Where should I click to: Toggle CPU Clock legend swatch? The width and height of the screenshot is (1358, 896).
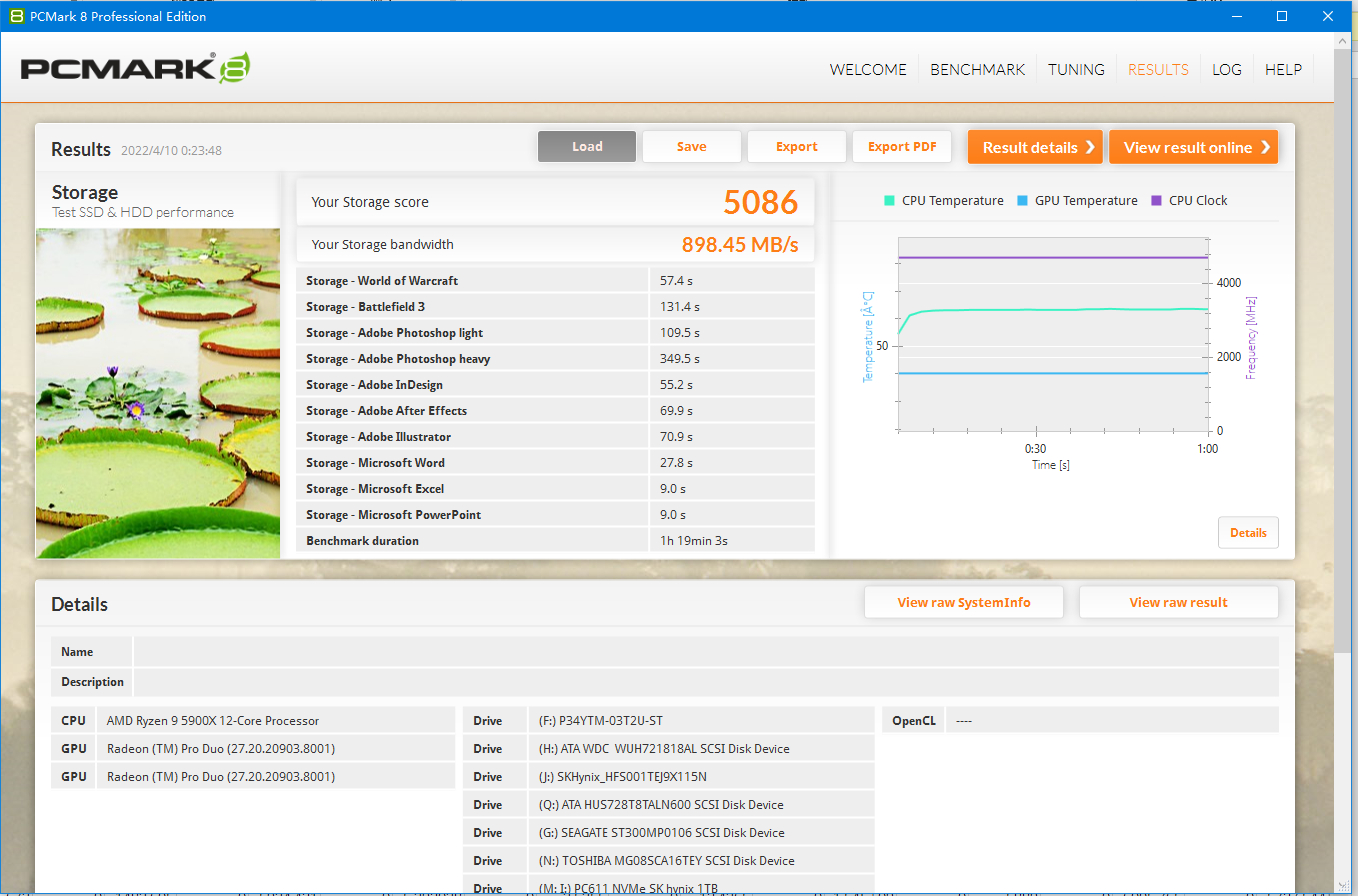1156,200
